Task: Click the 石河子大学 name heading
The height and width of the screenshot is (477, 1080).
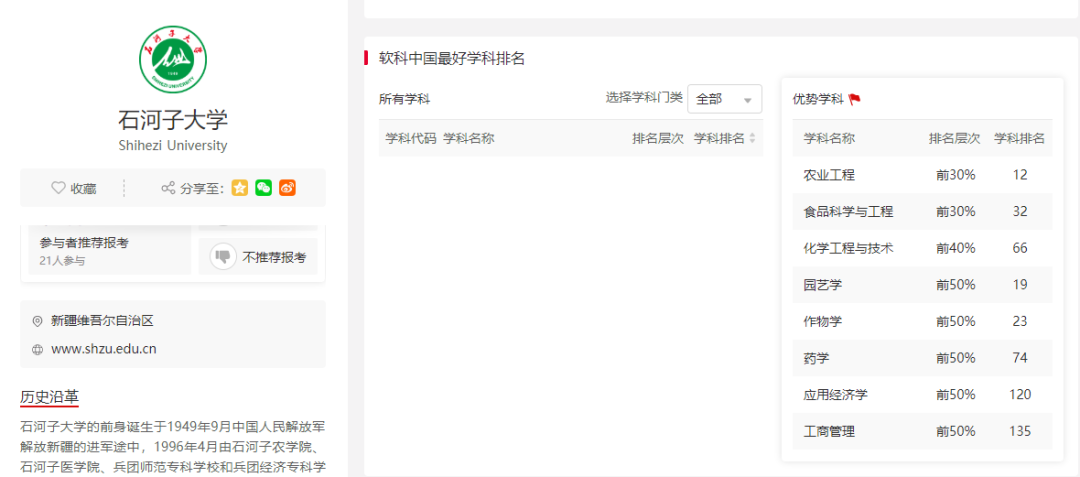Action: (x=173, y=120)
